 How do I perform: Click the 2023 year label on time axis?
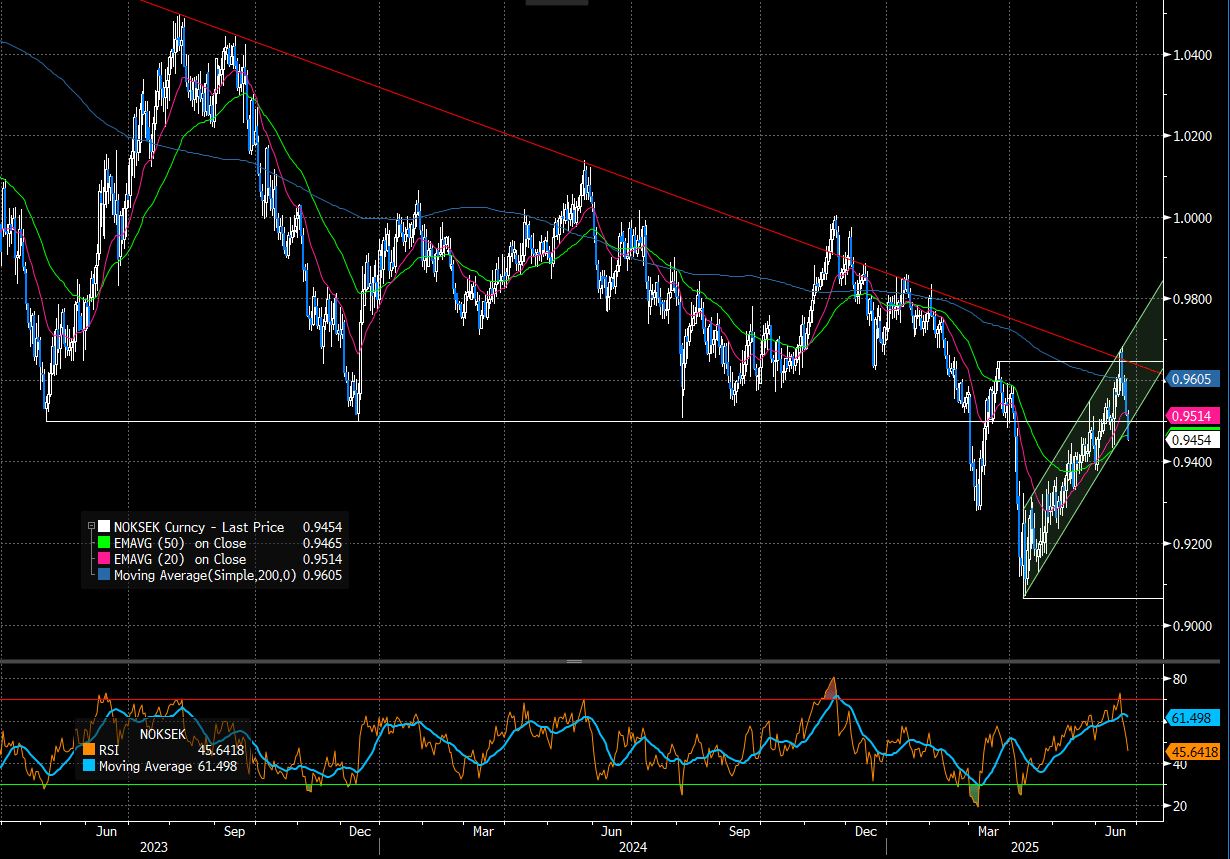coord(153,847)
